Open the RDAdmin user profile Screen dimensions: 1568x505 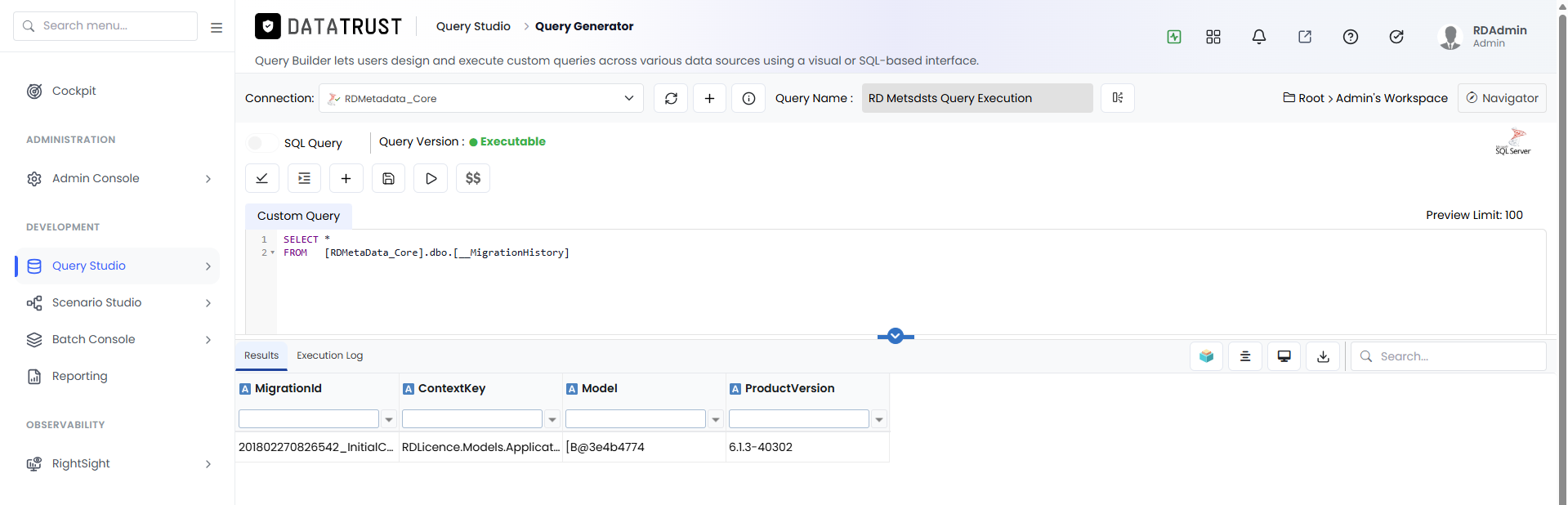tap(1483, 37)
